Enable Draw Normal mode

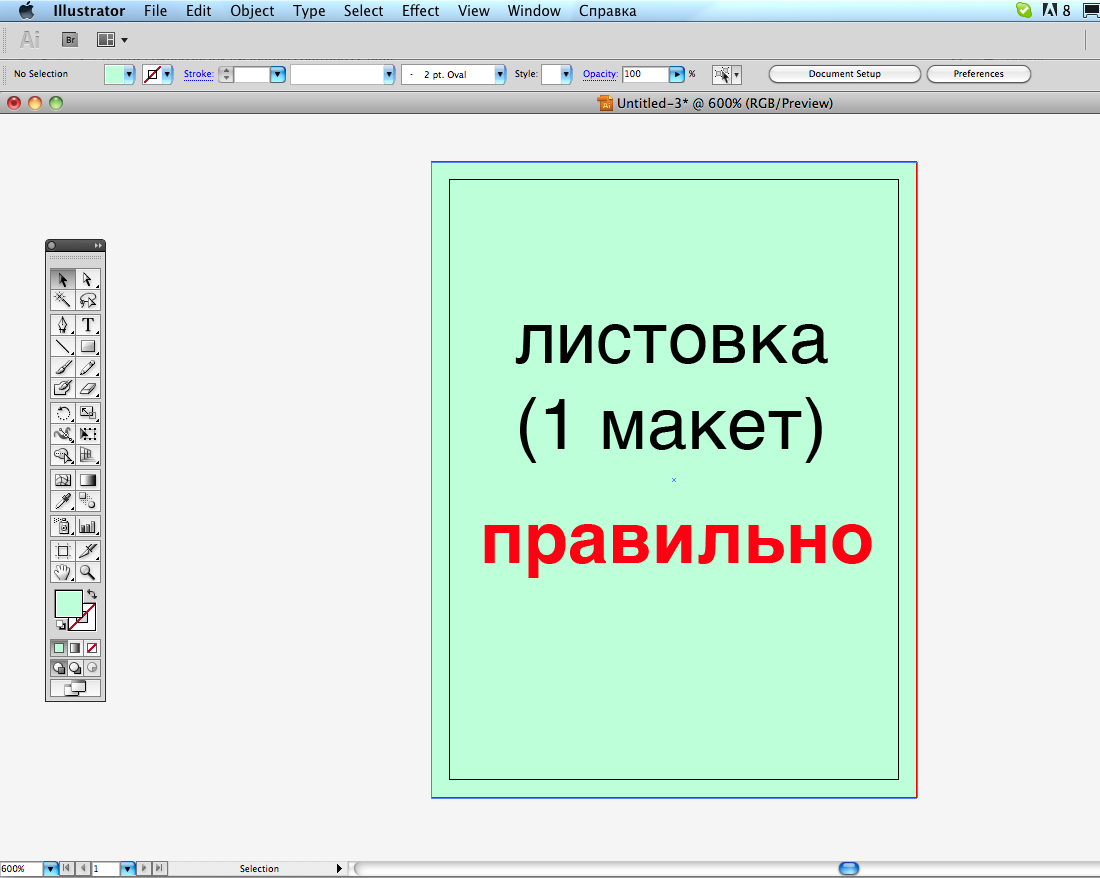coord(59,668)
